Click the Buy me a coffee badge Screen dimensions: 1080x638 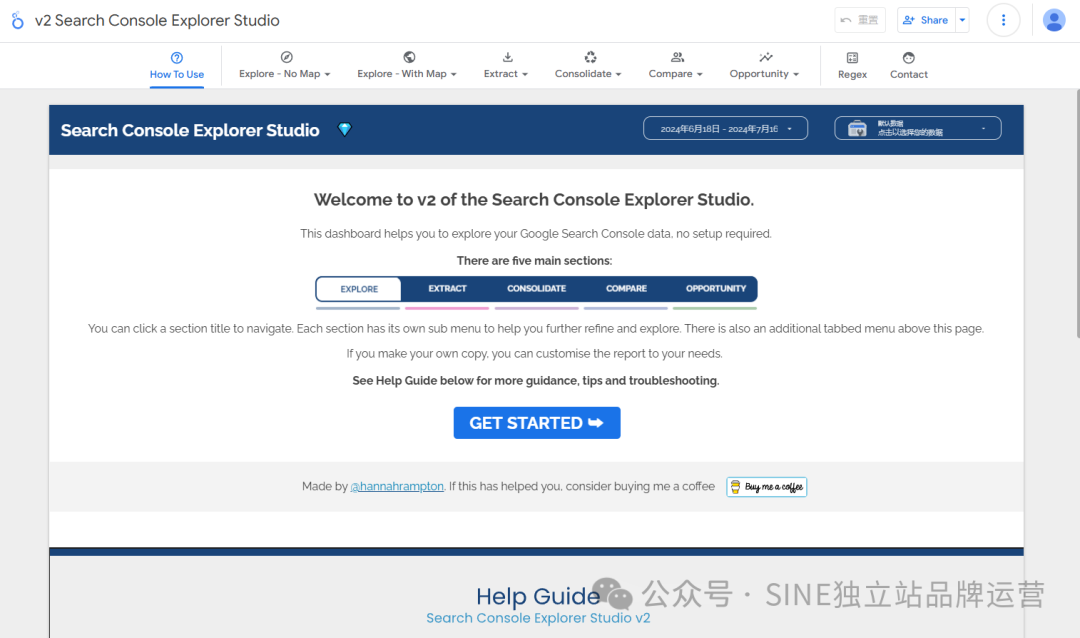(x=767, y=487)
